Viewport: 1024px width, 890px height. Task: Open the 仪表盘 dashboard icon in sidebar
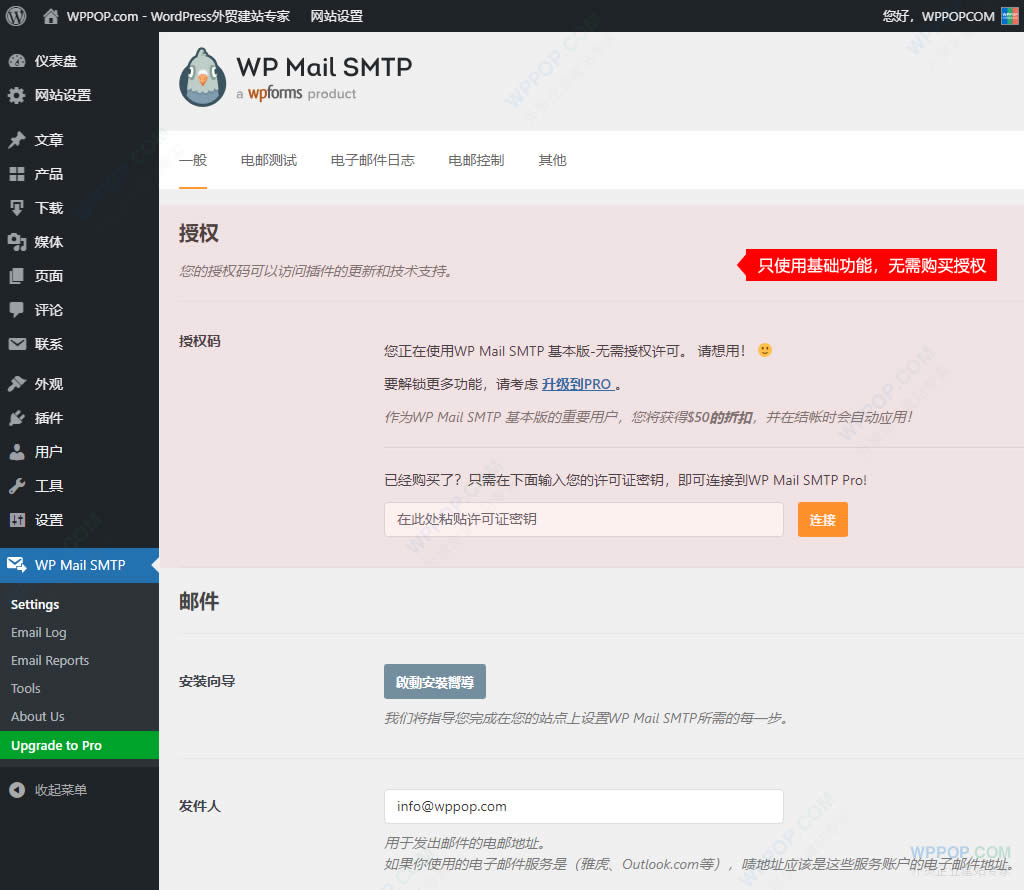[17, 61]
